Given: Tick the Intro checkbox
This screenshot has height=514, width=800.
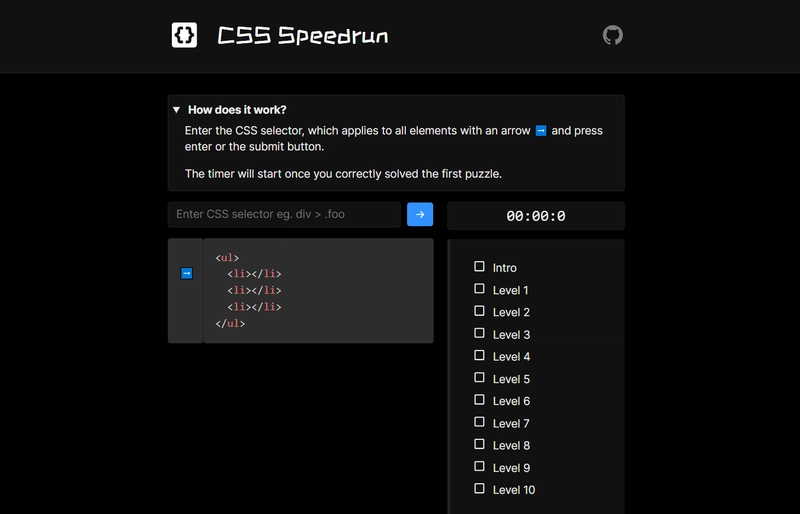Looking at the screenshot, I should coord(479,266).
